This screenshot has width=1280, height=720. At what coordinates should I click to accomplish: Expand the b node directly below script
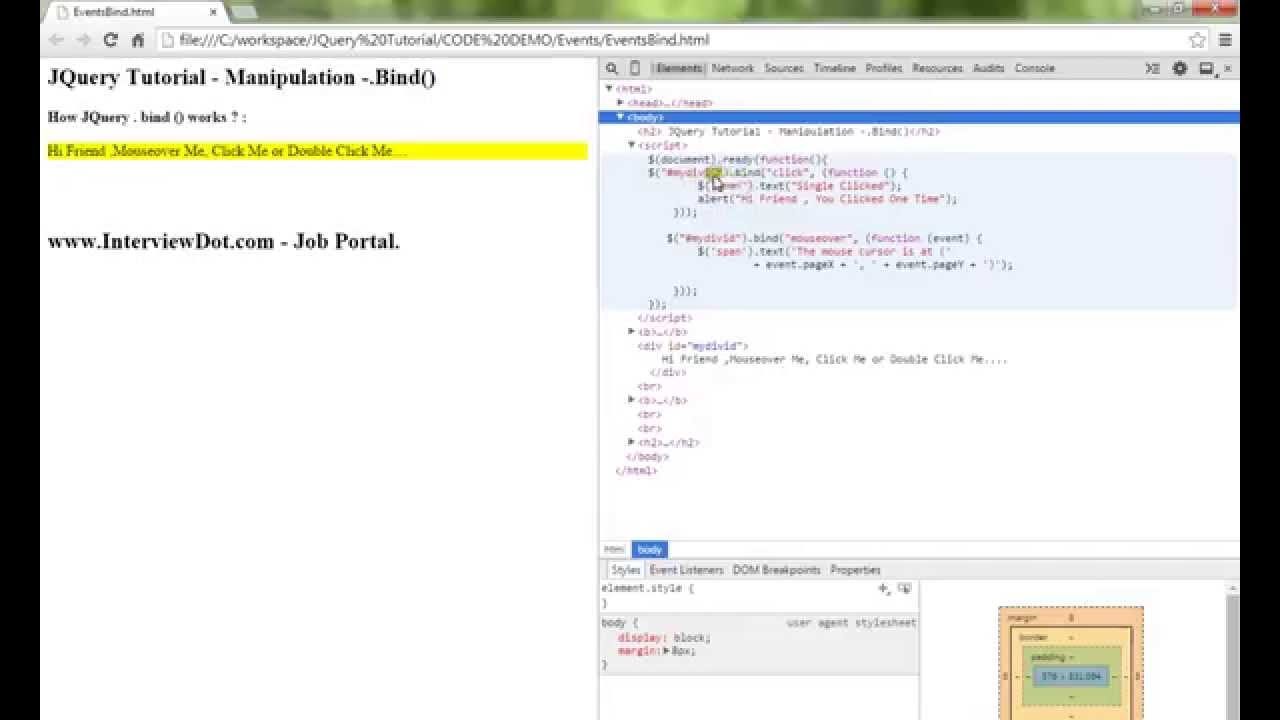coord(632,331)
